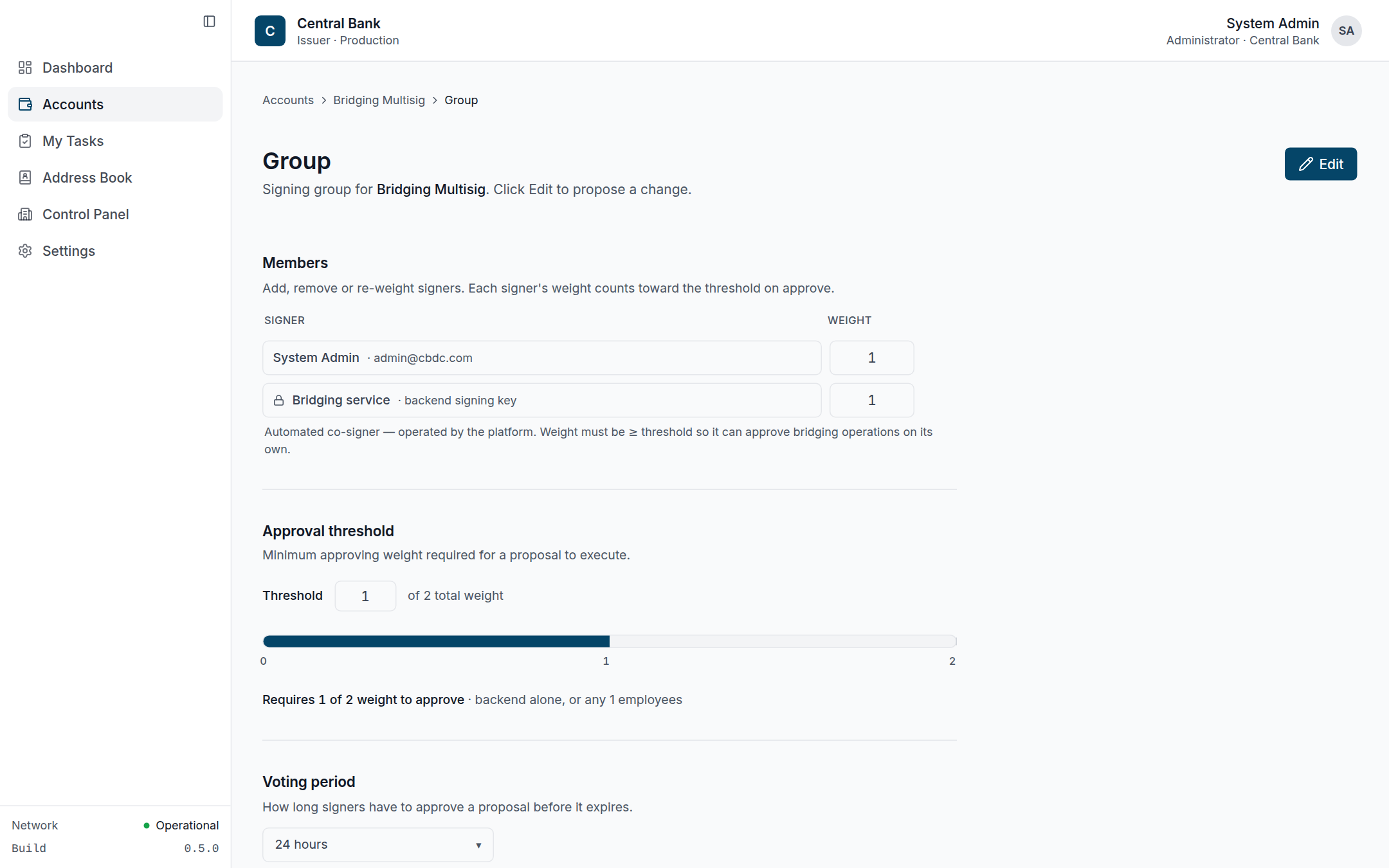Click the Edit button

tap(1321, 164)
